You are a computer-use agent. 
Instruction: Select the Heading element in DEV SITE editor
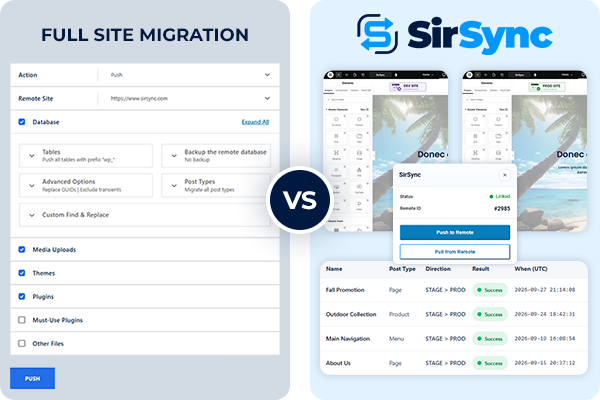[x=336, y=155]
